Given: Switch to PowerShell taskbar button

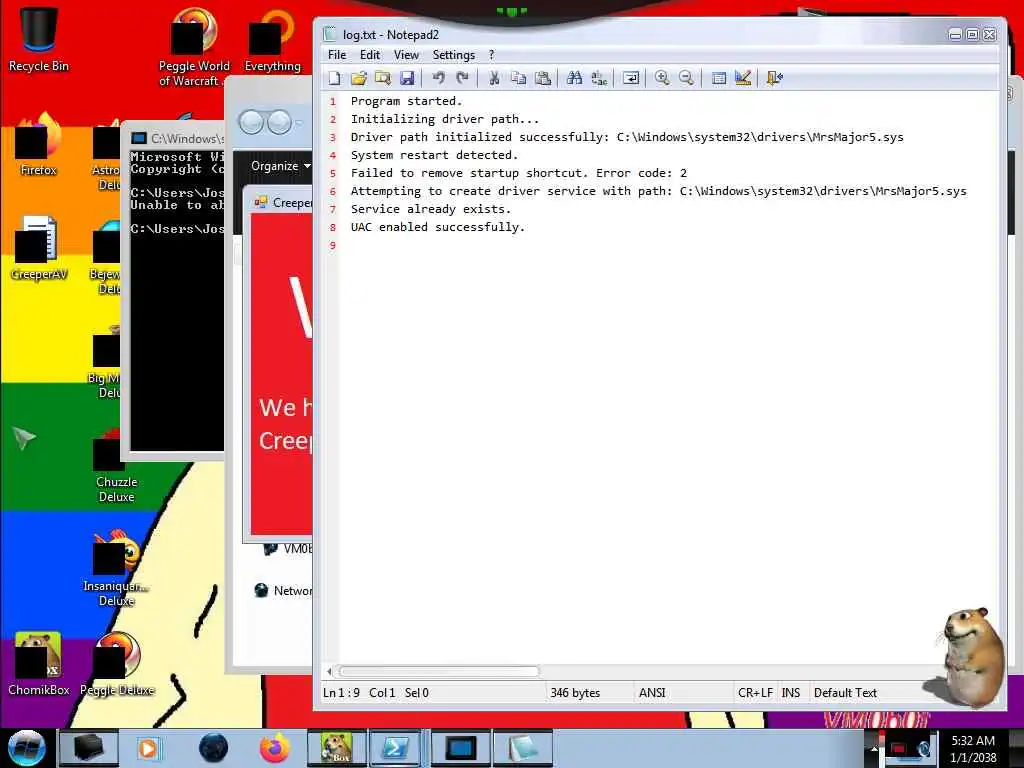Looking at the screenshot, I should coord(394,748).
